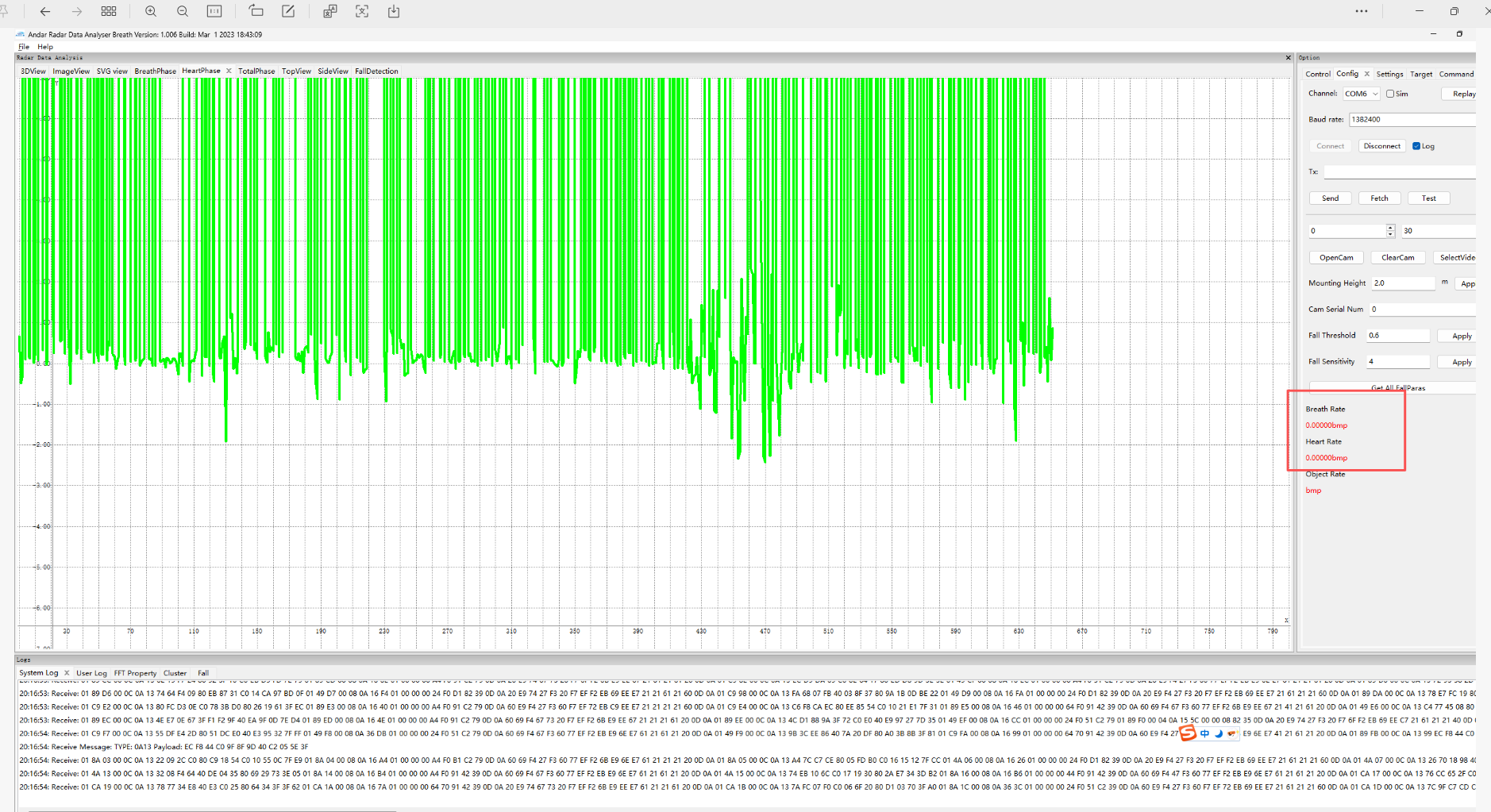Switch to the BreathPhase tab
Screen dimensions: 1491x812
(155, 71)
